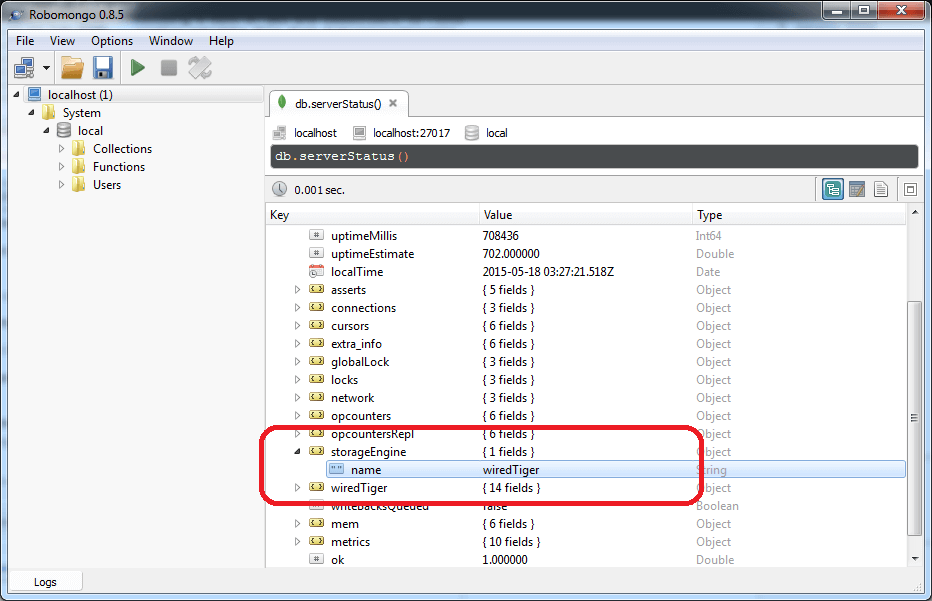Expand the globalLock object row
This screenshot has height=601, width=932.
(298, 361)
